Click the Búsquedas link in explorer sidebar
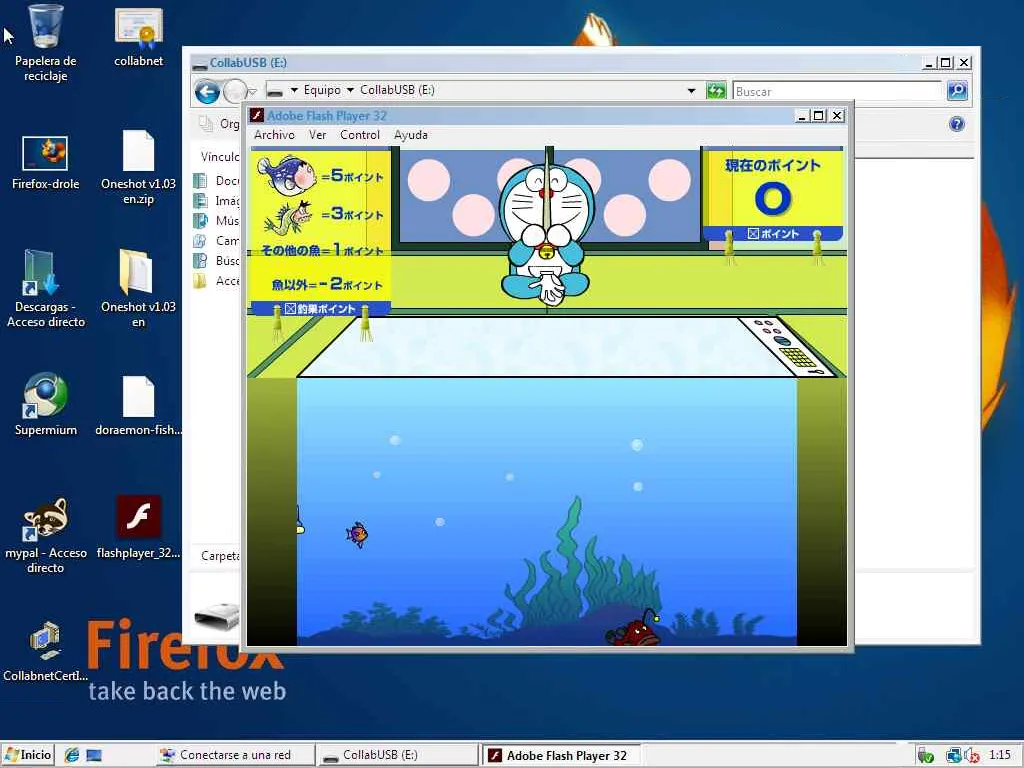 (217, 261)
